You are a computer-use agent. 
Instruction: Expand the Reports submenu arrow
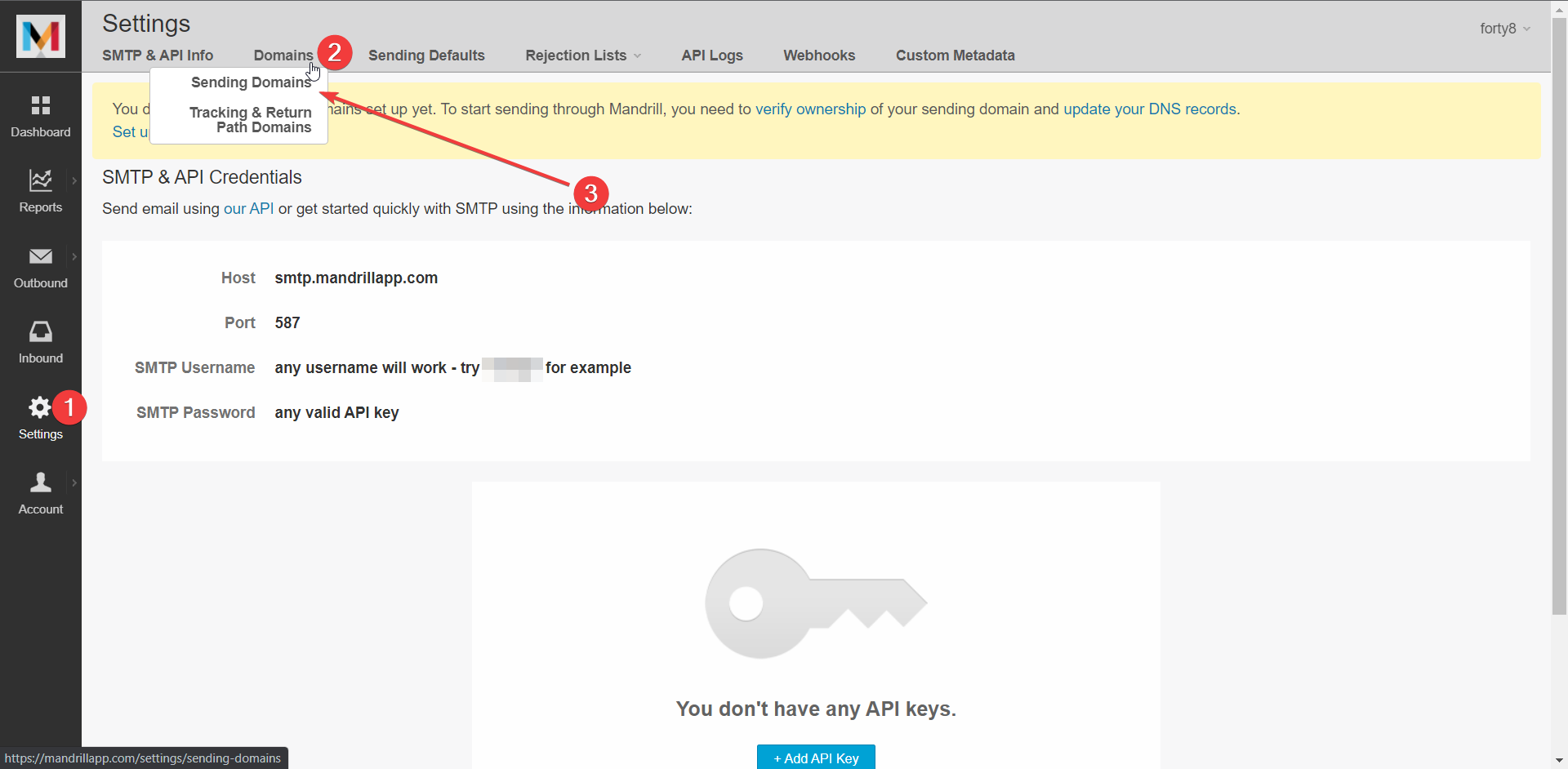point(74,180)
